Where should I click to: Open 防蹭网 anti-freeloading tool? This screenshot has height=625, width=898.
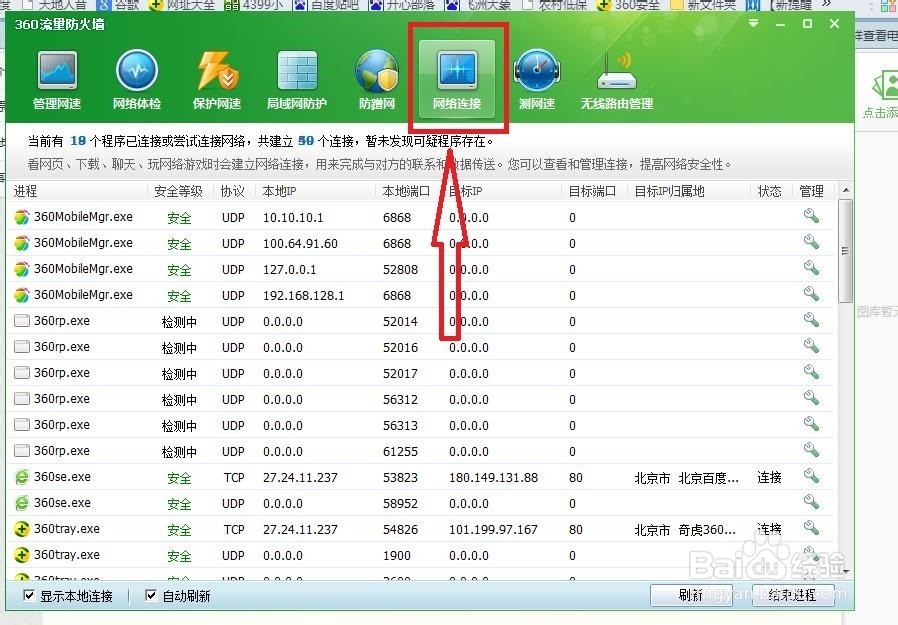coord(376,80)
